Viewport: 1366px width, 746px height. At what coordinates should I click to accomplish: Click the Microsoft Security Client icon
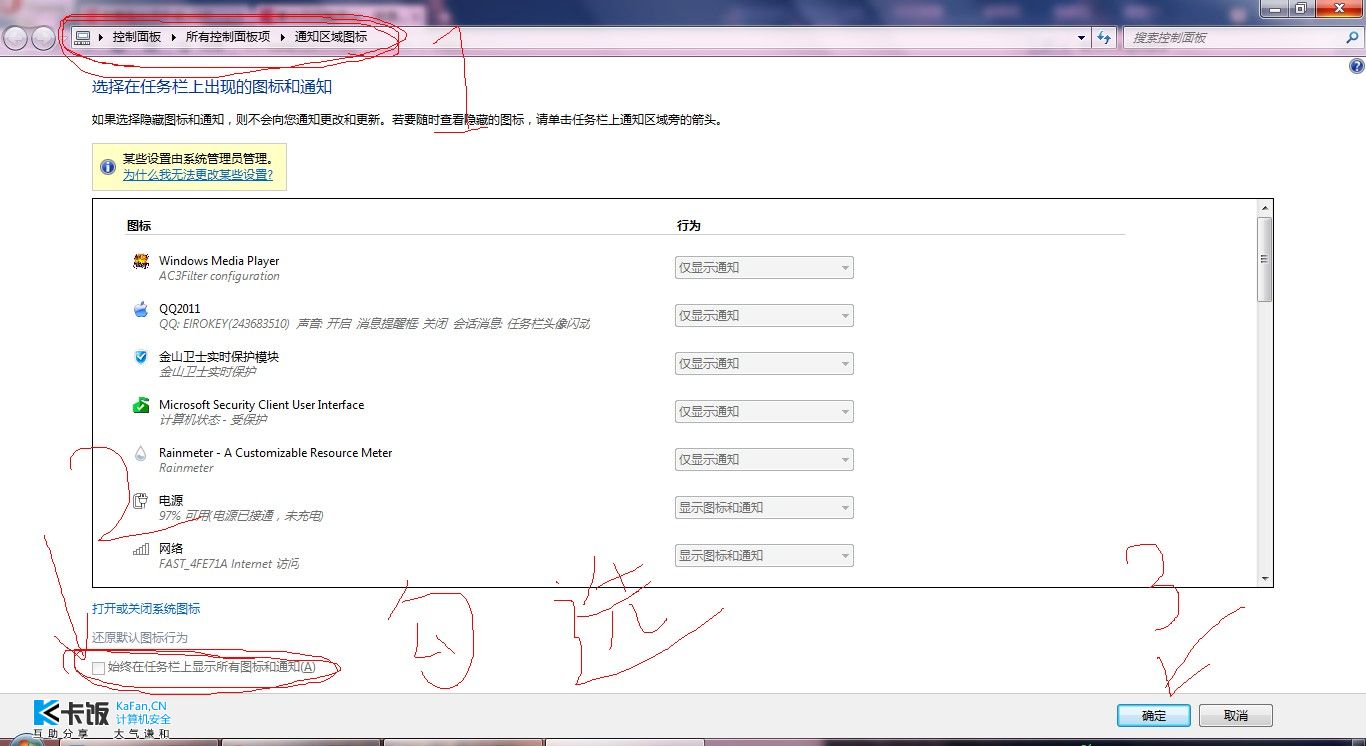tap(141, 405)
